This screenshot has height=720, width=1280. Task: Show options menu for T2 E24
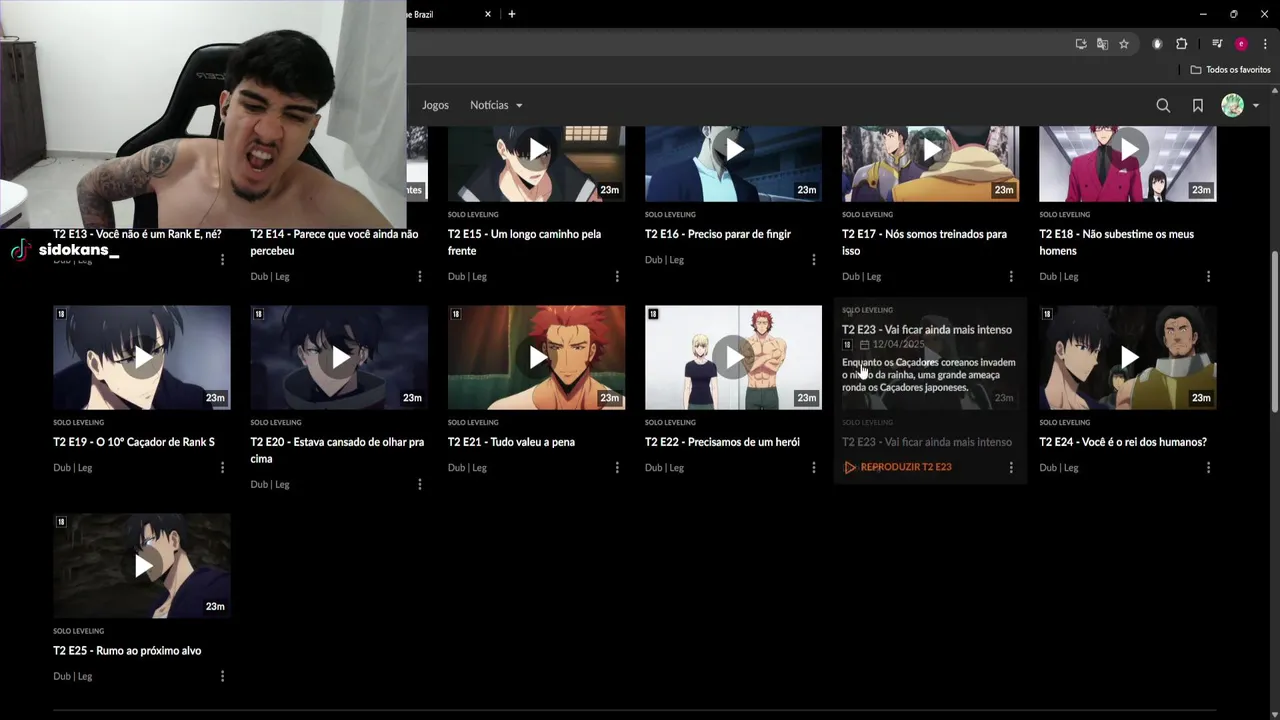tap(1208, 467)
